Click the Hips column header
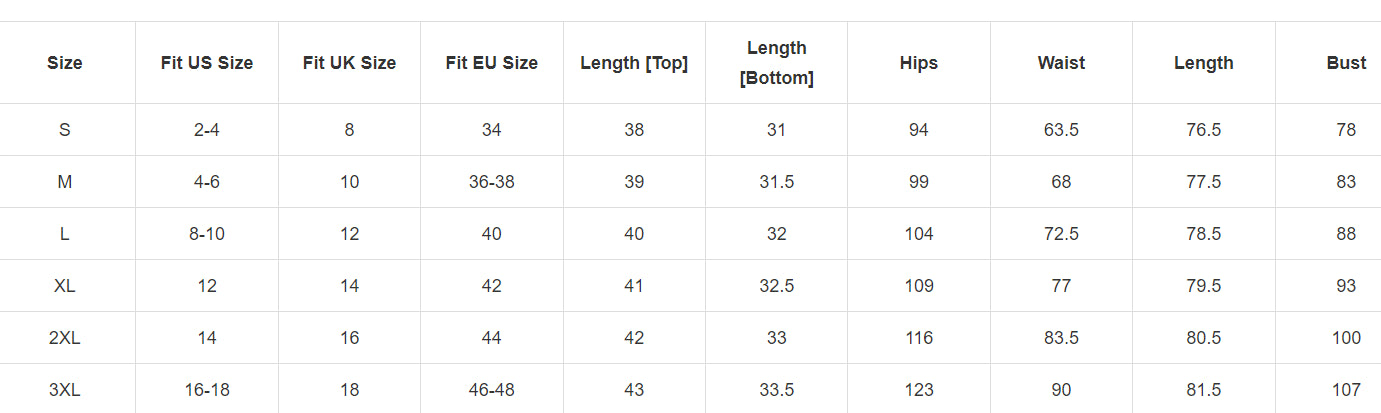1381x413 pixels. (919, 63)
